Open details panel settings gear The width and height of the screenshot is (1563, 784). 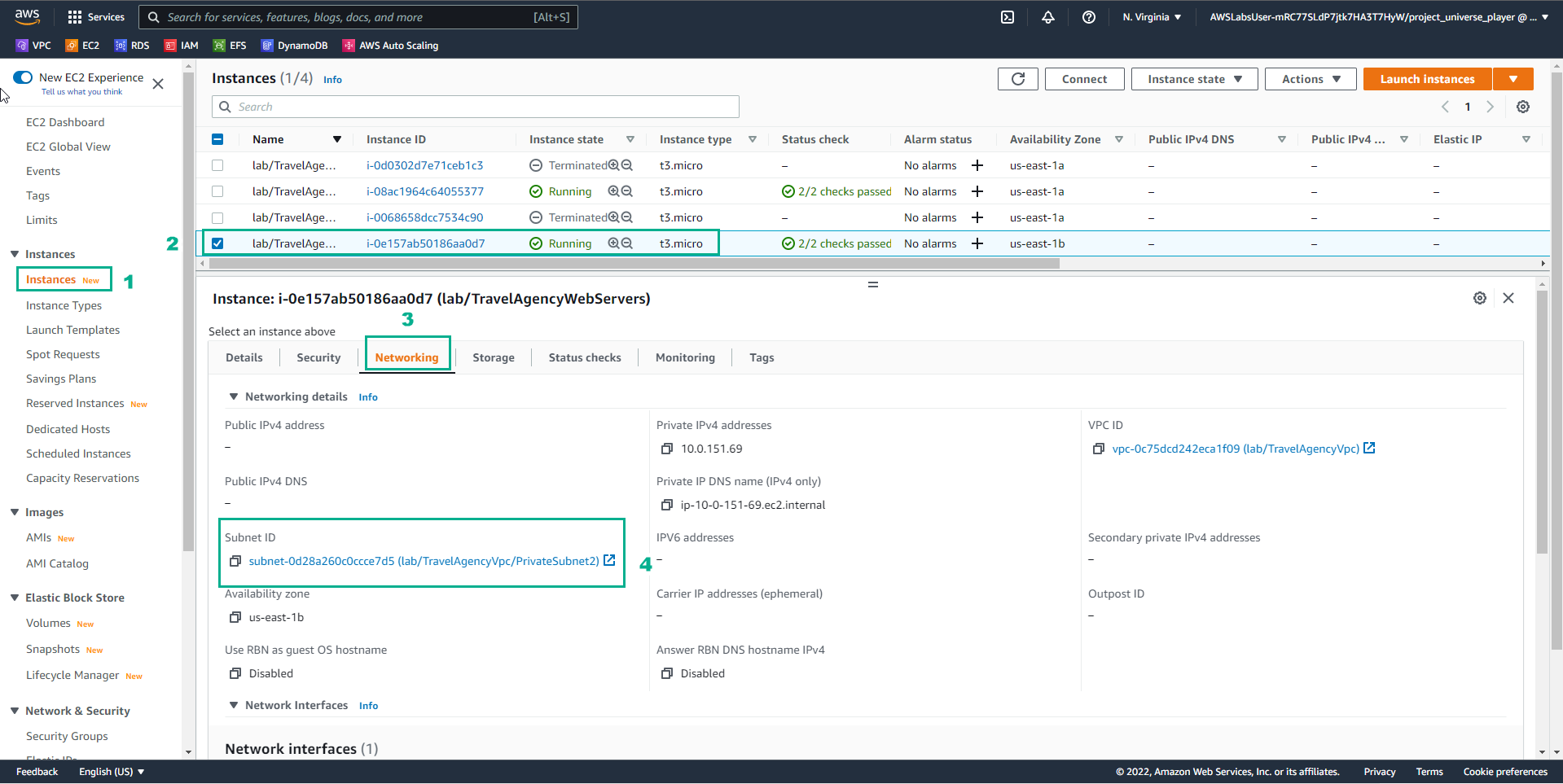1480,298
